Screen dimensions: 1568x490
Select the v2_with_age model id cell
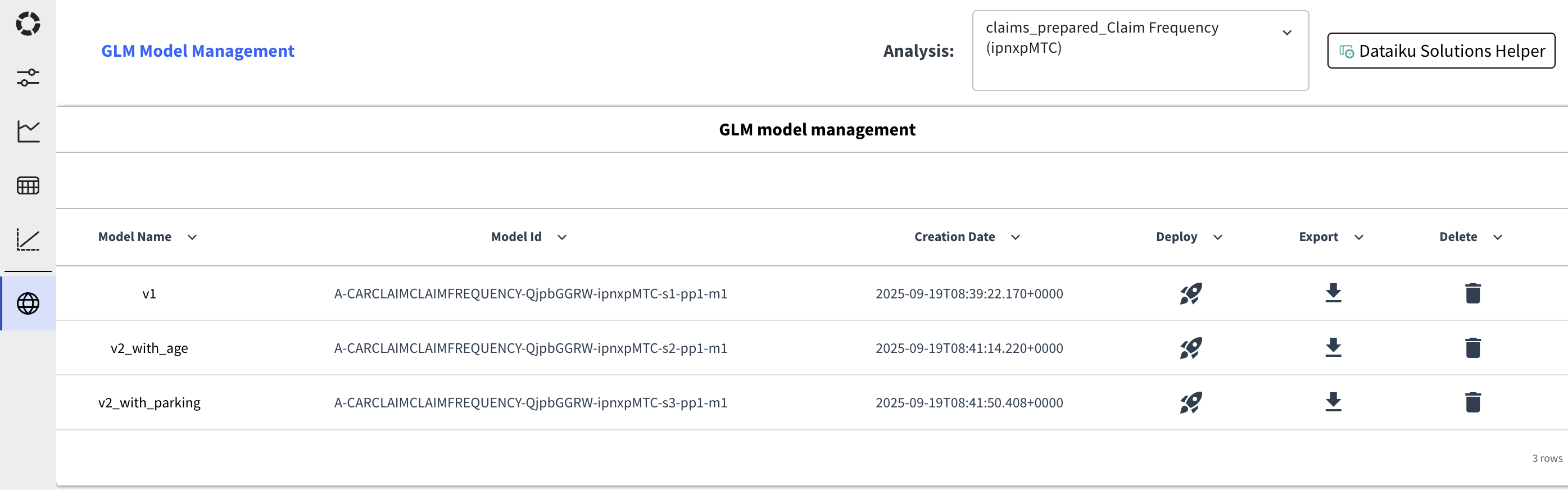(530, 348)
